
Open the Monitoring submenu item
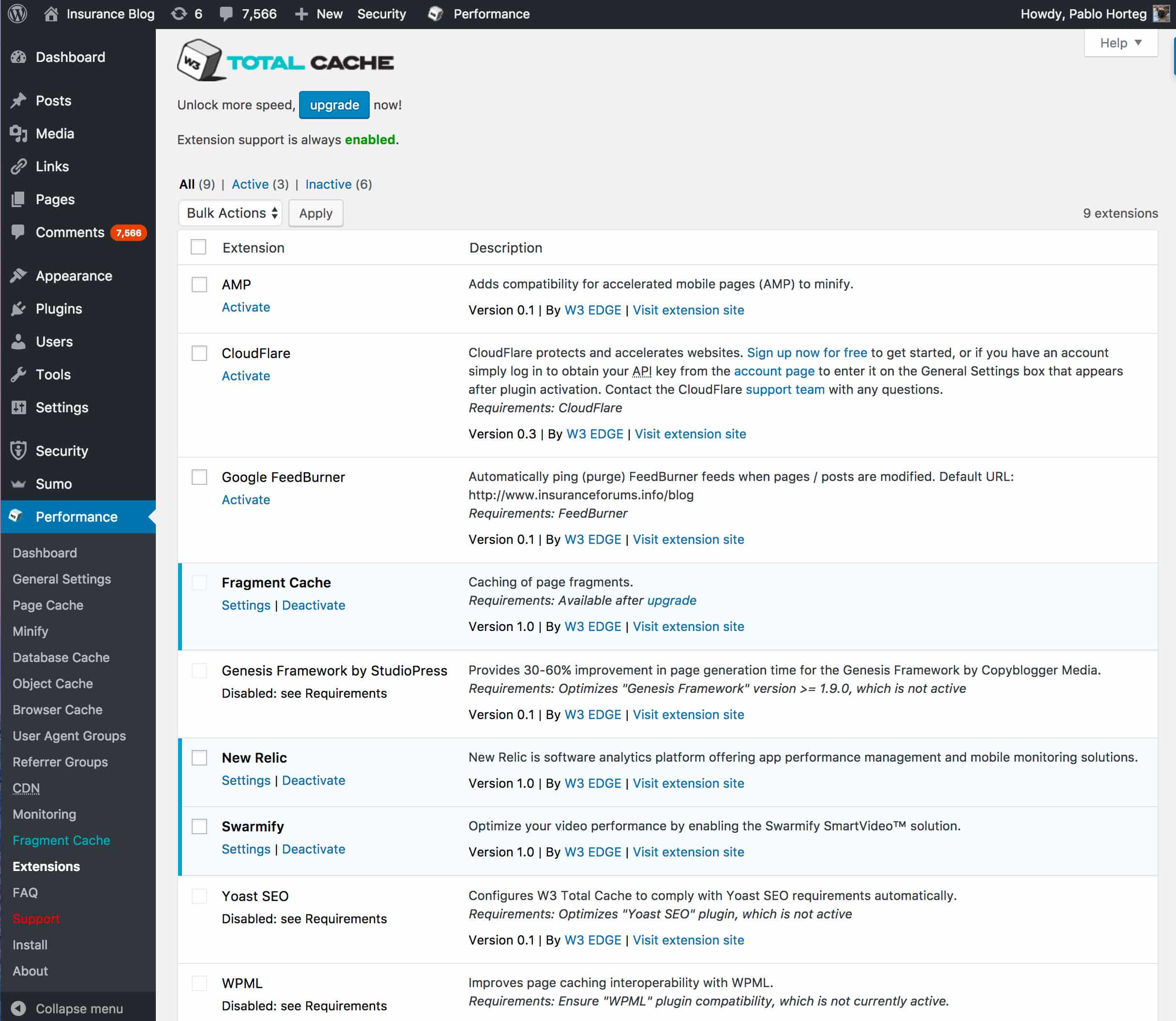[x=45, y=814]
